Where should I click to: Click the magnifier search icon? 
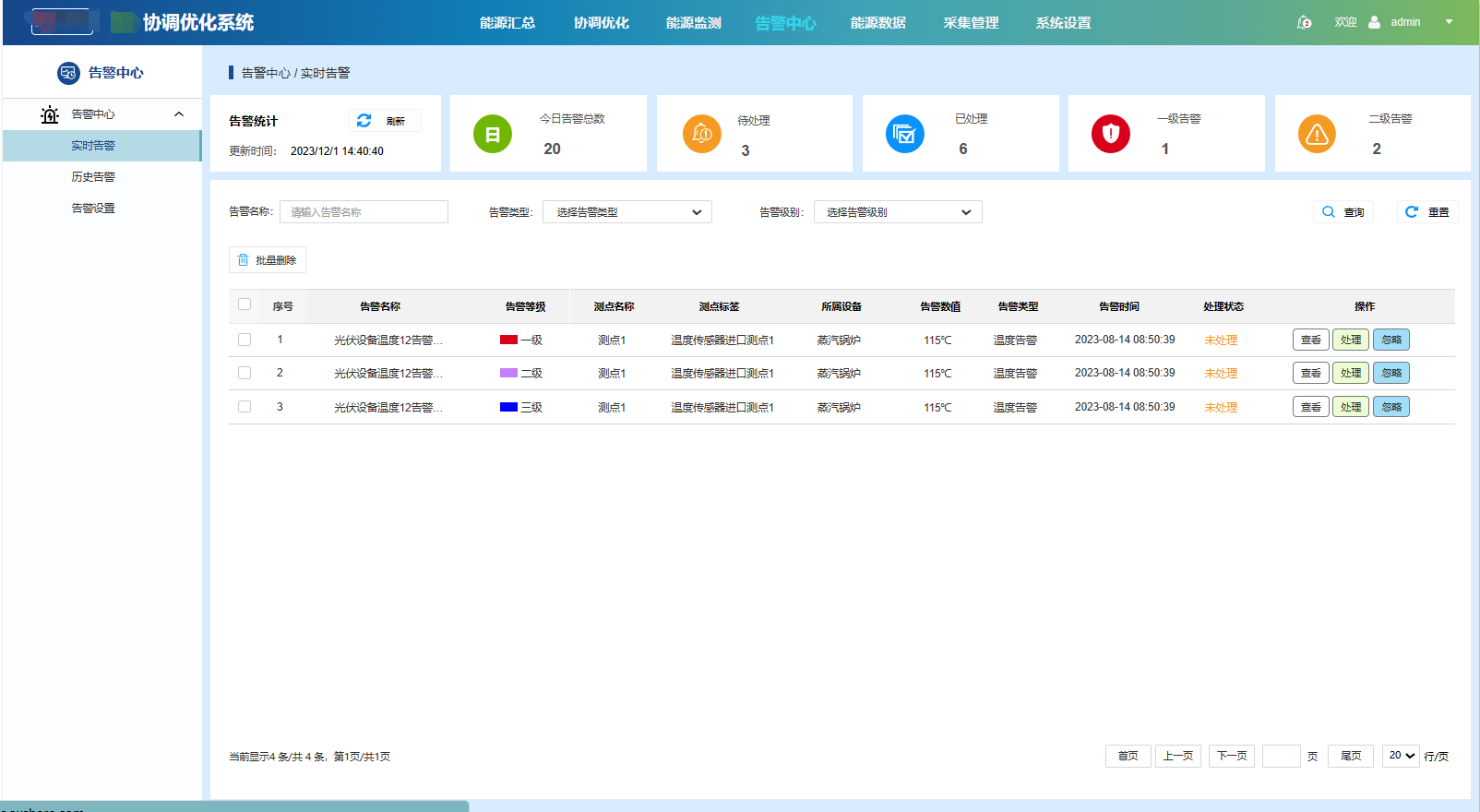click(x=1329, y=212)
